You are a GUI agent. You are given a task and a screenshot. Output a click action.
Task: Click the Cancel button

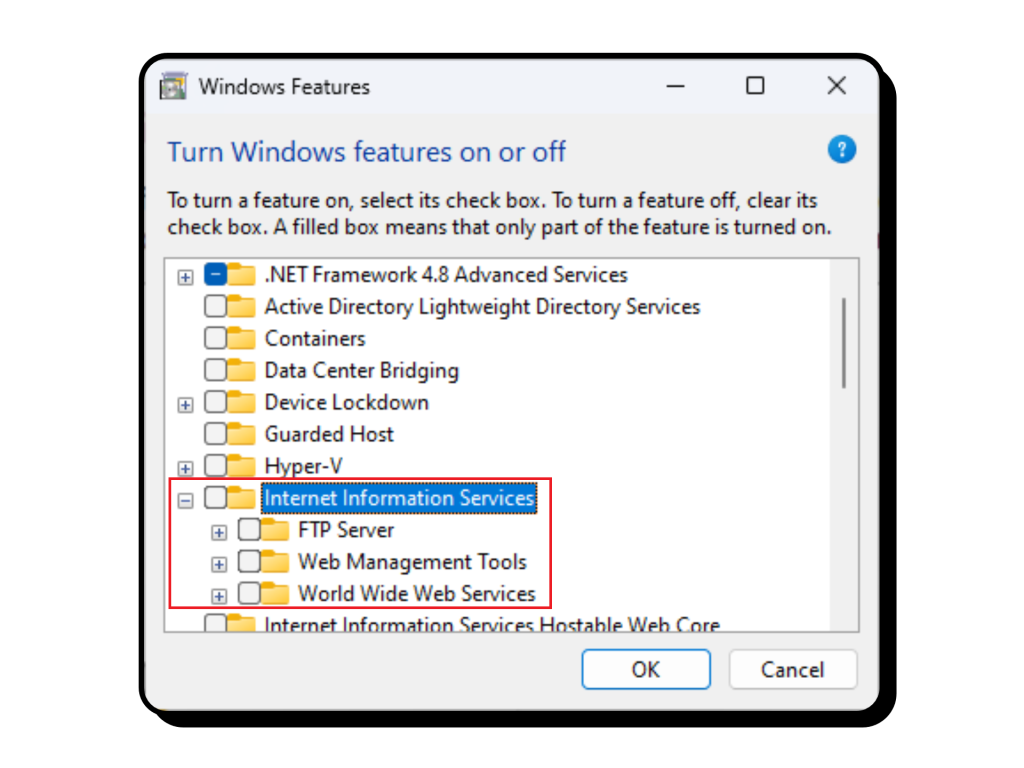(792, 669)
